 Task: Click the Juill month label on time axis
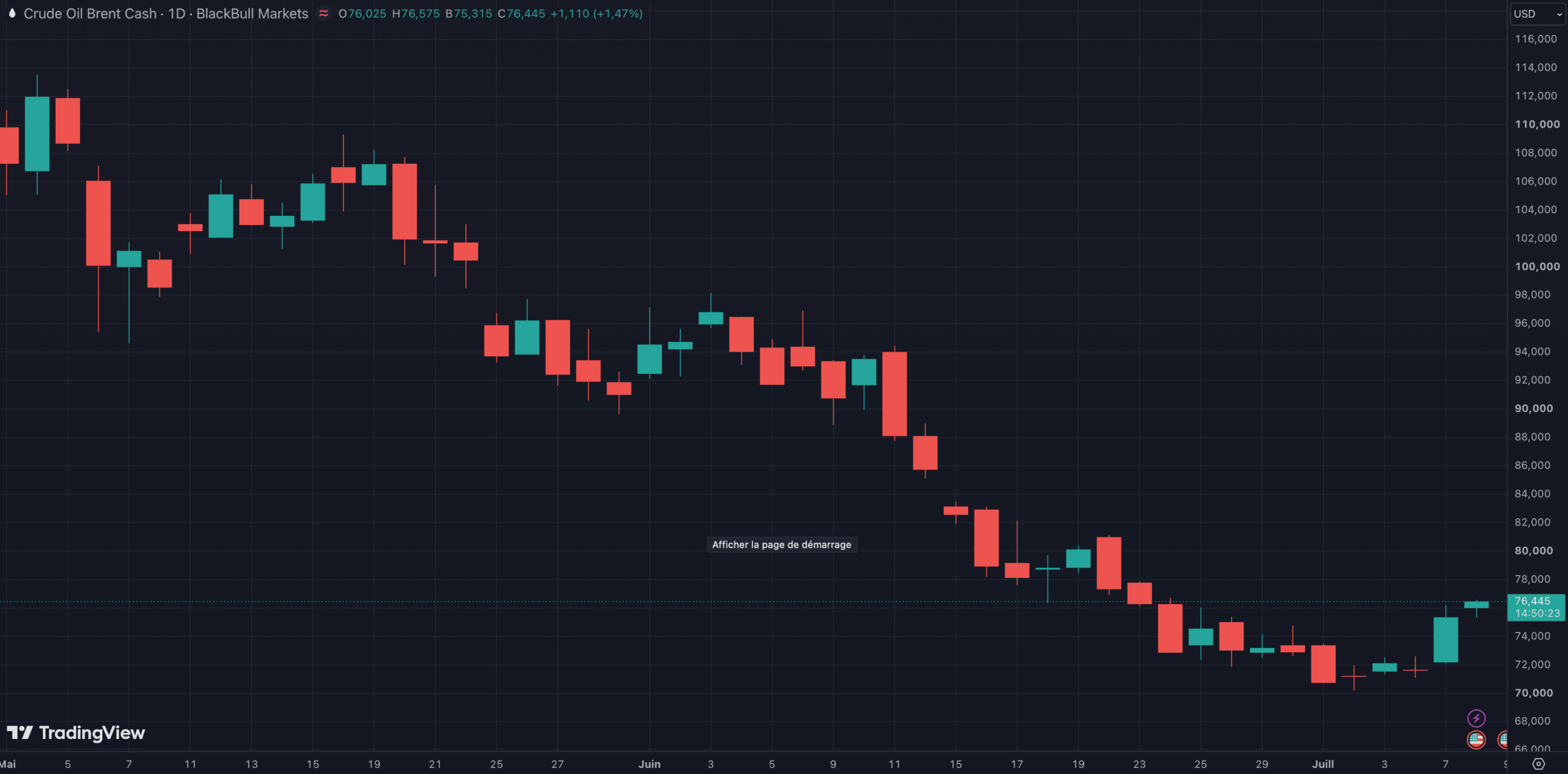[x=1323, y=764]
